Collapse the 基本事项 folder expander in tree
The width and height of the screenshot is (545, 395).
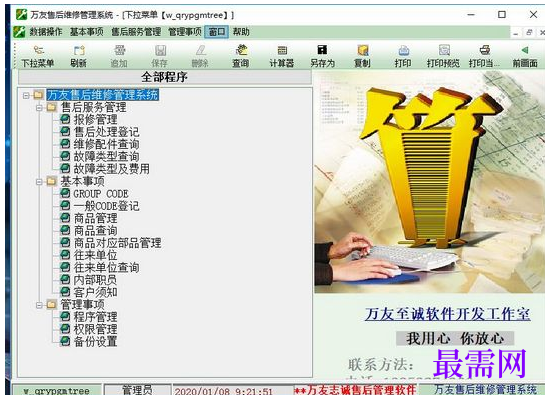tap(39, 182)
